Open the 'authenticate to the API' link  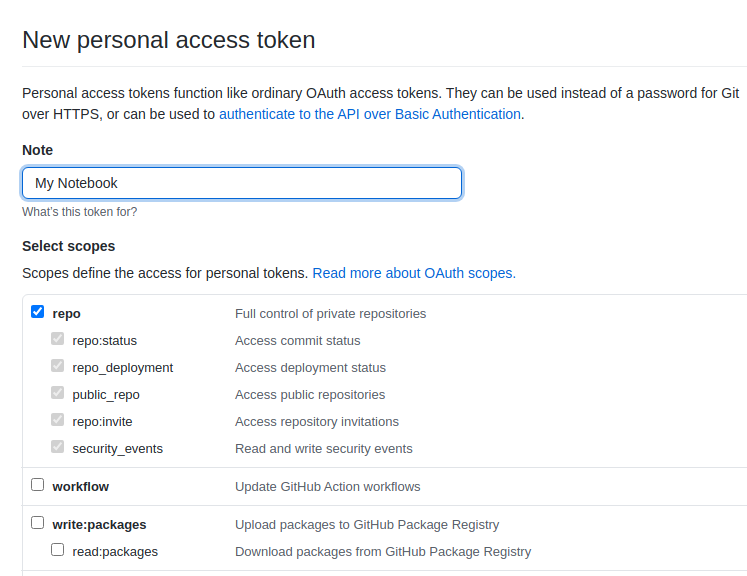[x=370, y=114]
